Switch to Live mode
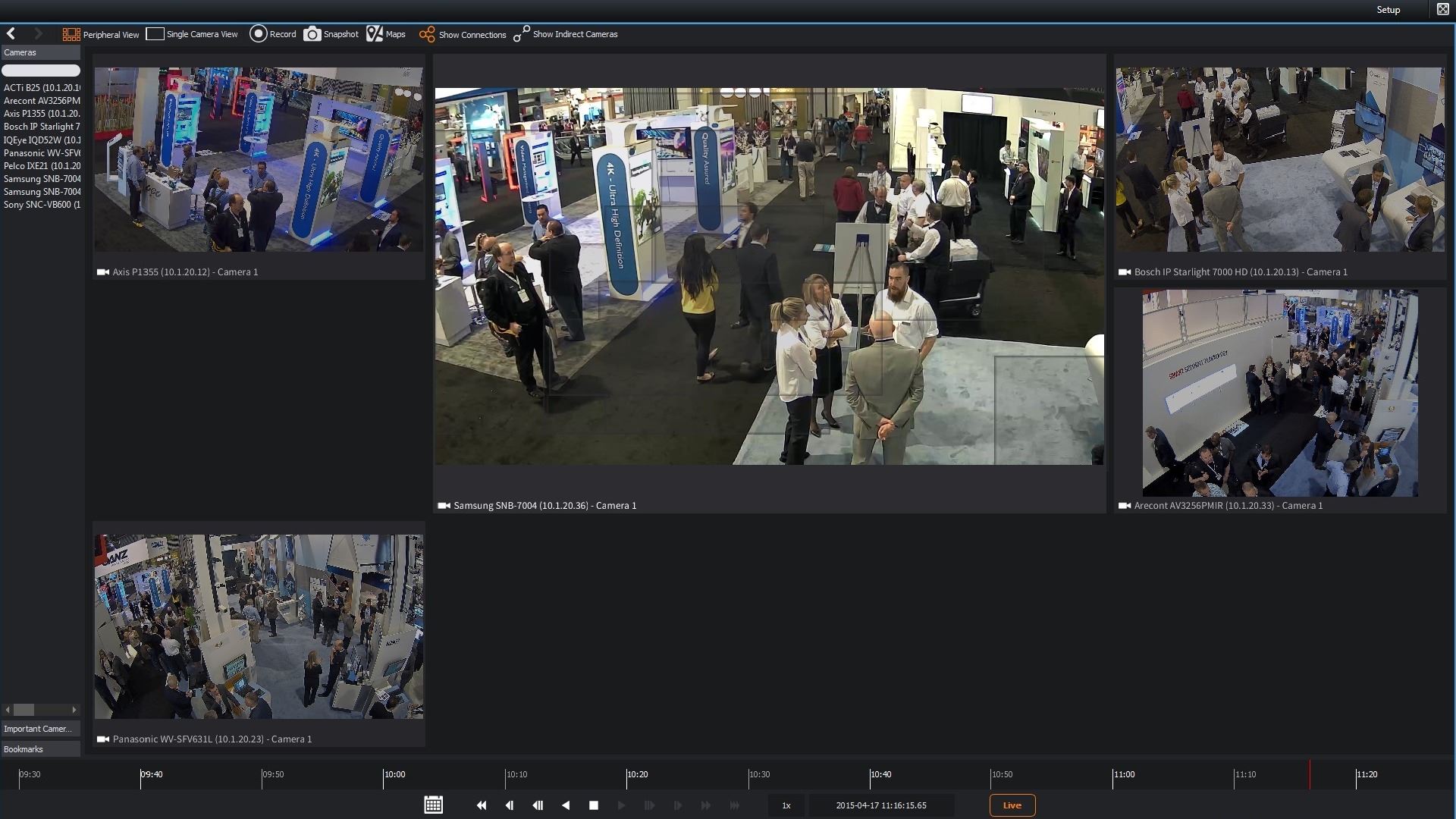The height and width of the screenshot is (819, 1456). tap(1012, 805)
